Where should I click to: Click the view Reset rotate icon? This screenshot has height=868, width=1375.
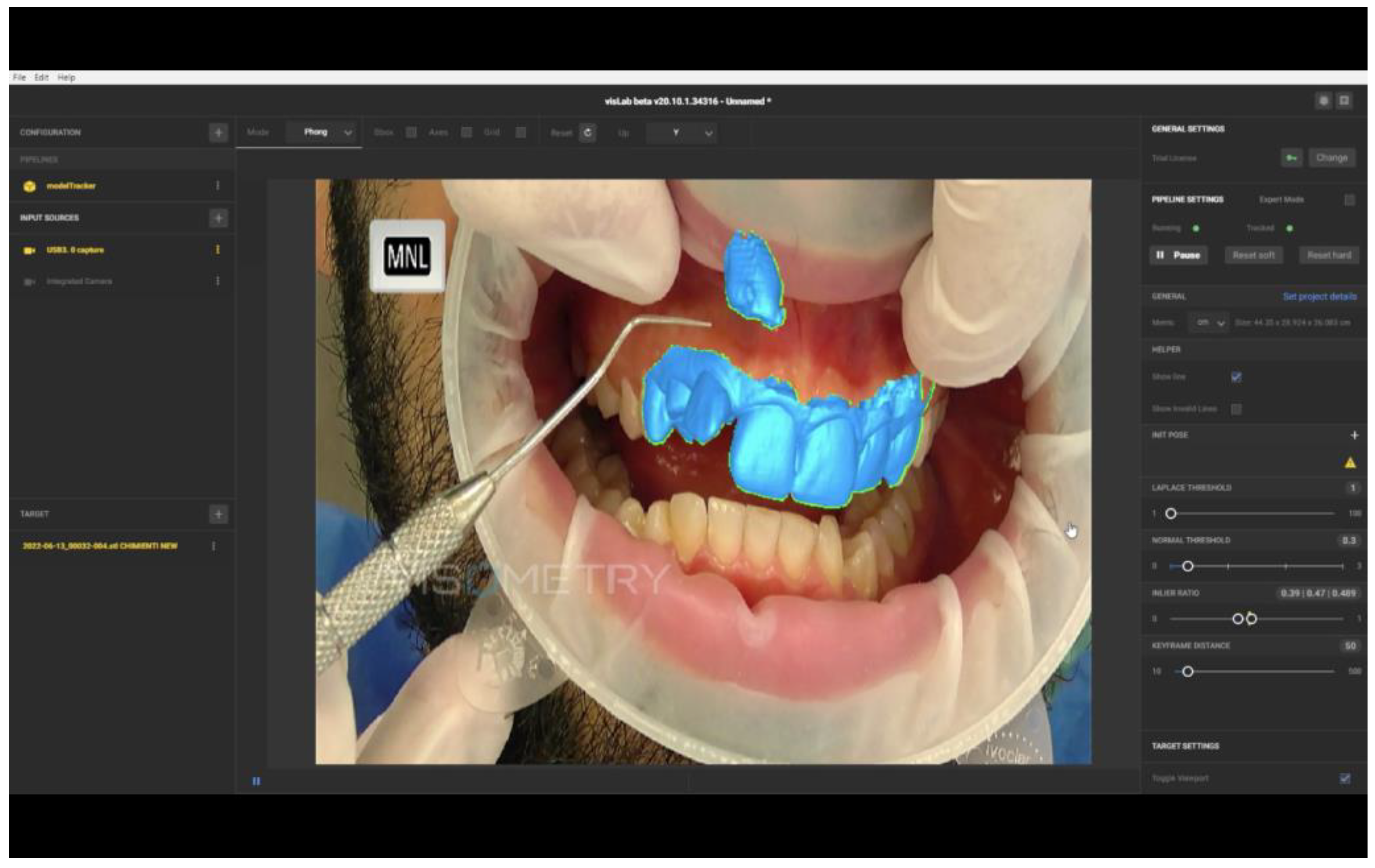587,133
